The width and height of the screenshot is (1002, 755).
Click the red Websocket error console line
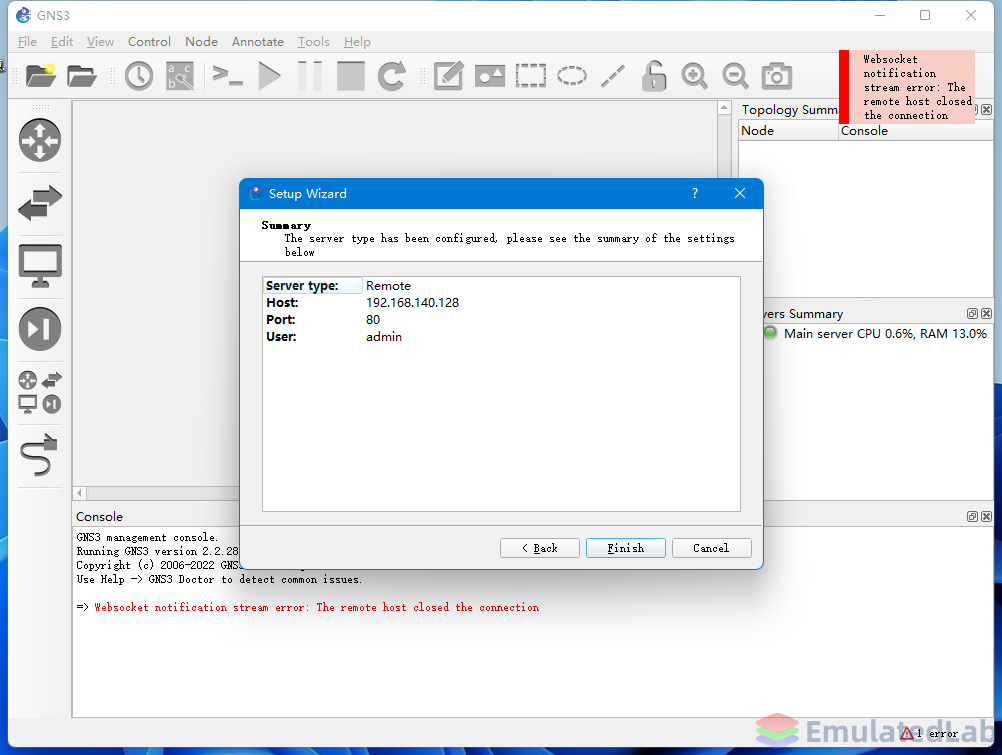pos(316,607)
